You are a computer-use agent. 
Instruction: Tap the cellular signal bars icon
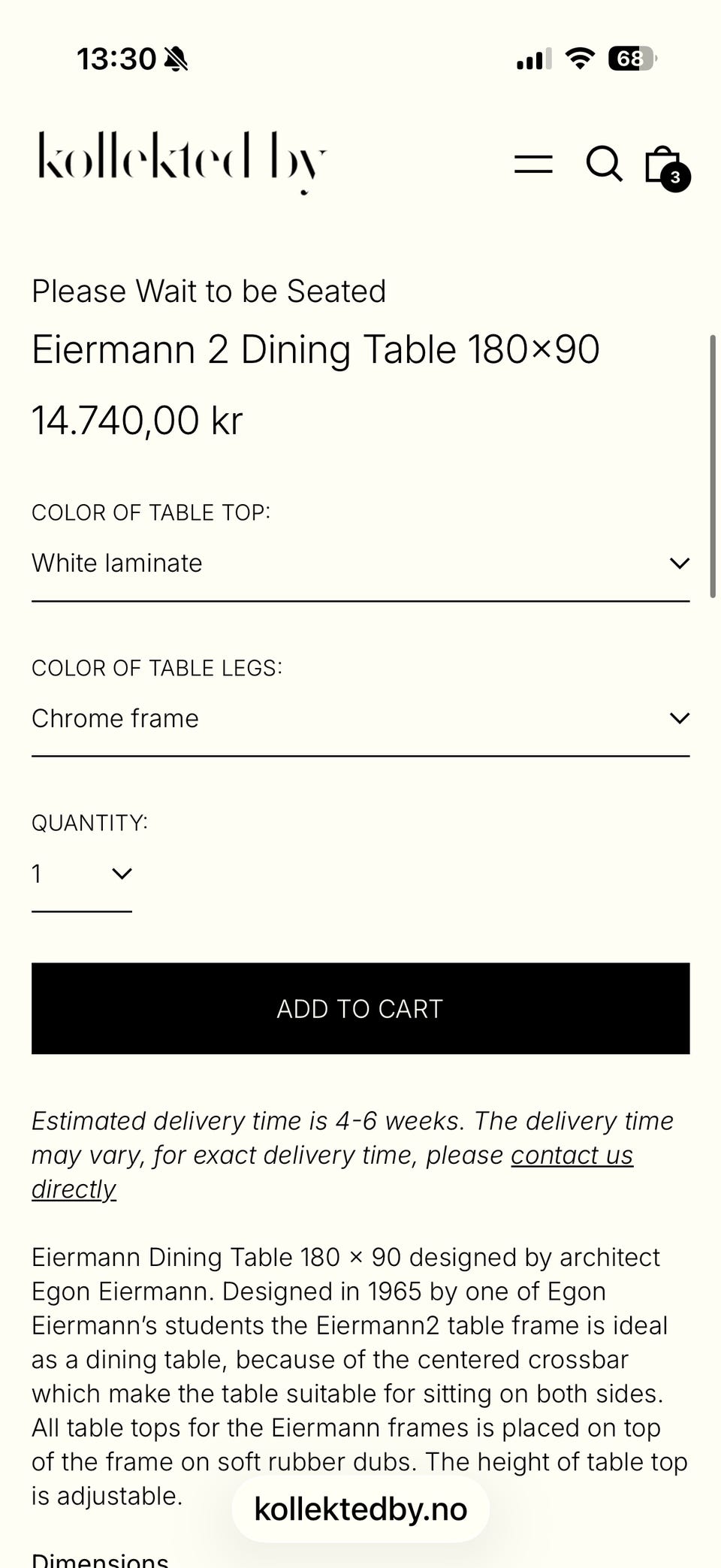(534, 59)
